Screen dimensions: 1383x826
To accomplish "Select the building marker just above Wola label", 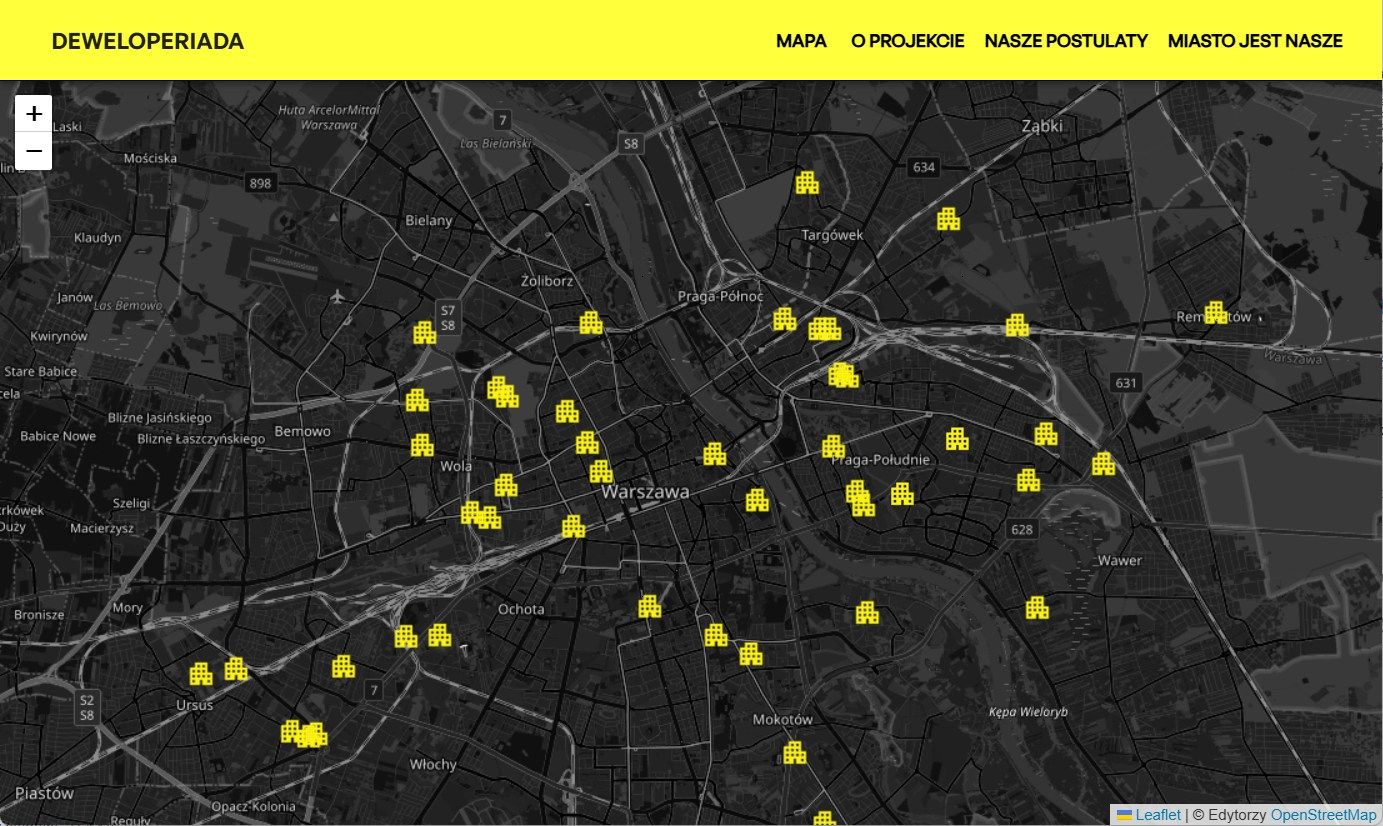I will [x=422, y=445].
